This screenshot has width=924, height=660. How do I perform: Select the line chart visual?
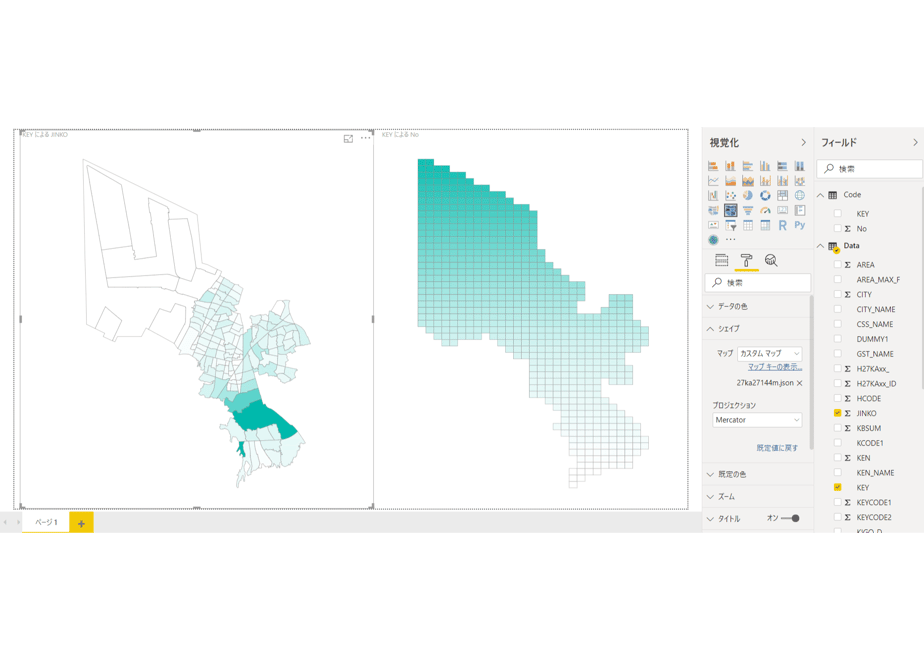click(713, 180)
